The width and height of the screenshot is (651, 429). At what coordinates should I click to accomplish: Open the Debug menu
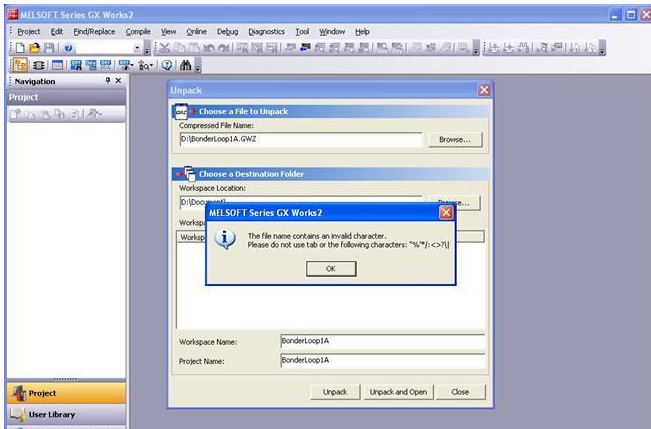(228, 32)
